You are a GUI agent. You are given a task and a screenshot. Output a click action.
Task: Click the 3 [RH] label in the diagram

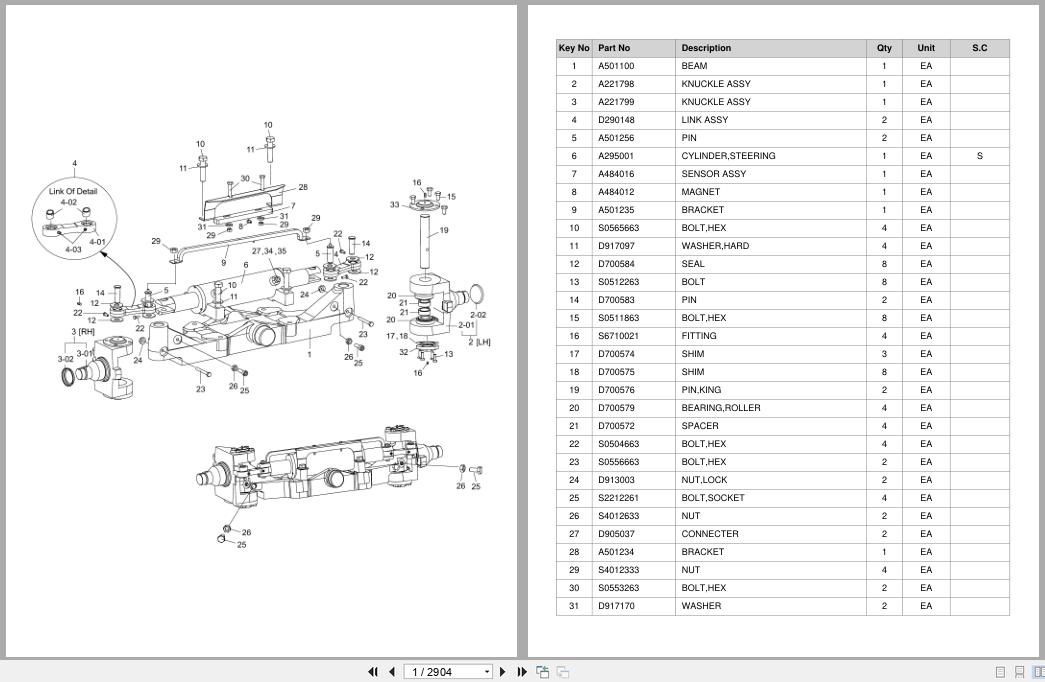[x=83, y=331]
